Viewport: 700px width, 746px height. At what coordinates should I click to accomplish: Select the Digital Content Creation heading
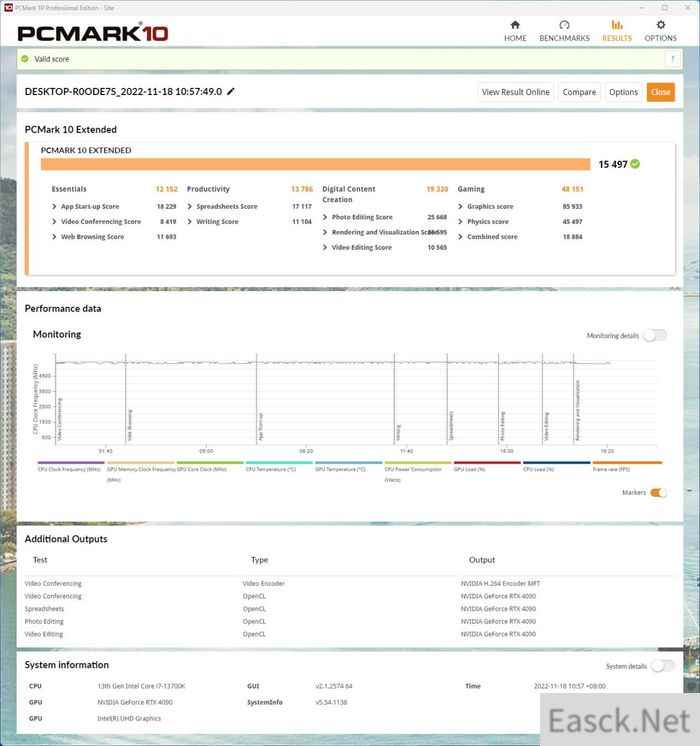click(x=349, y=194)
